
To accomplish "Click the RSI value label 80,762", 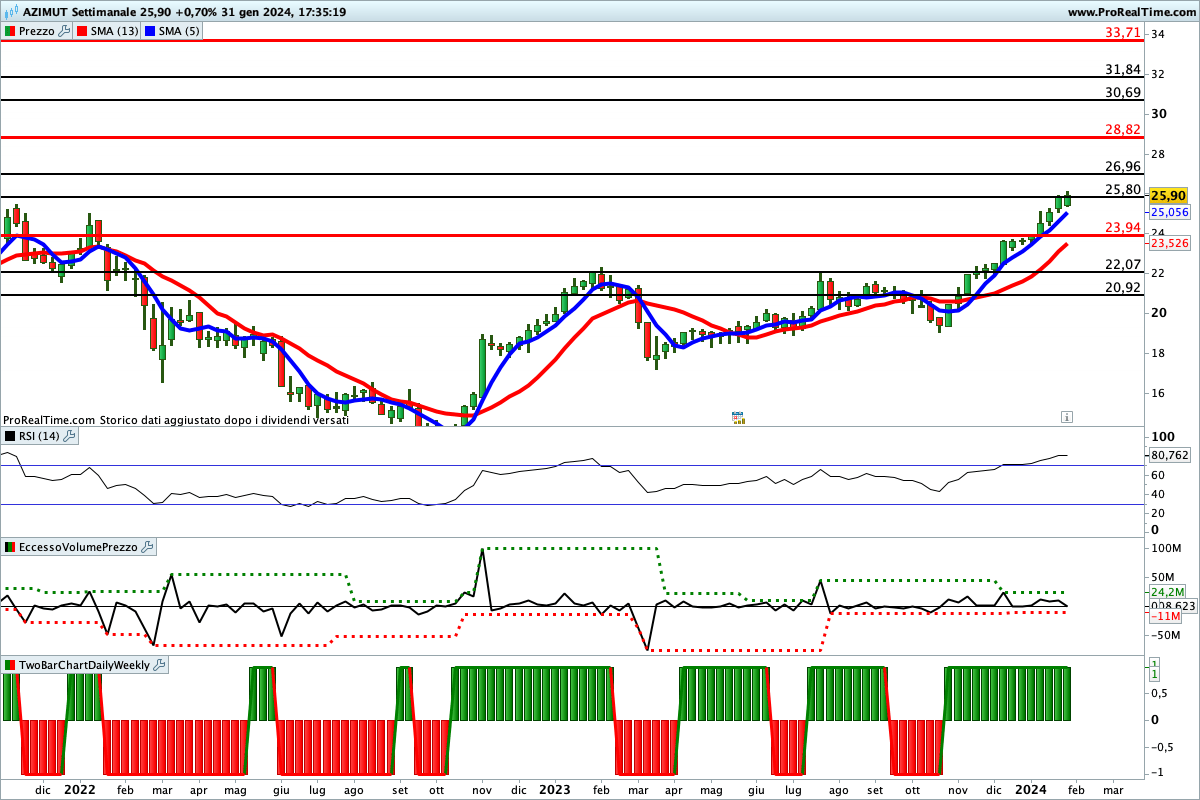I will [x=1168, y=454].
